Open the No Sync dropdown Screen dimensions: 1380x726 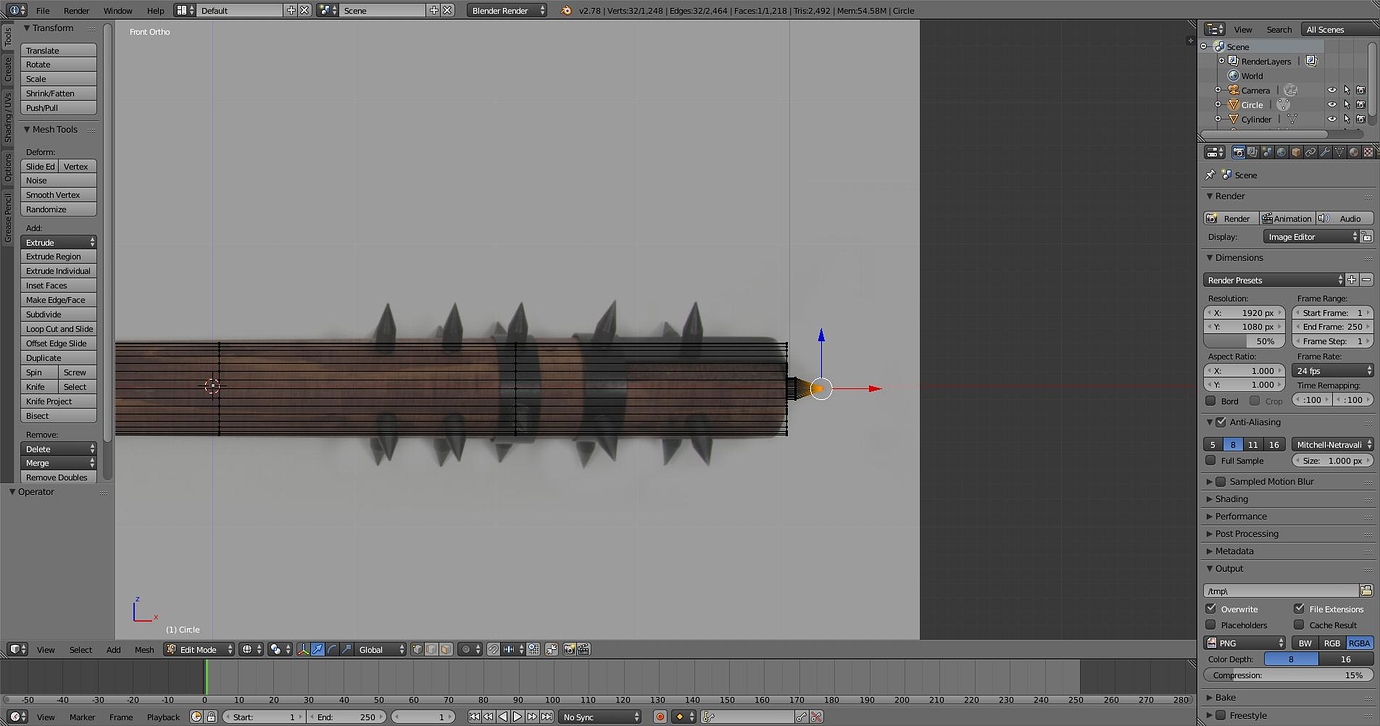click(600, 717)
